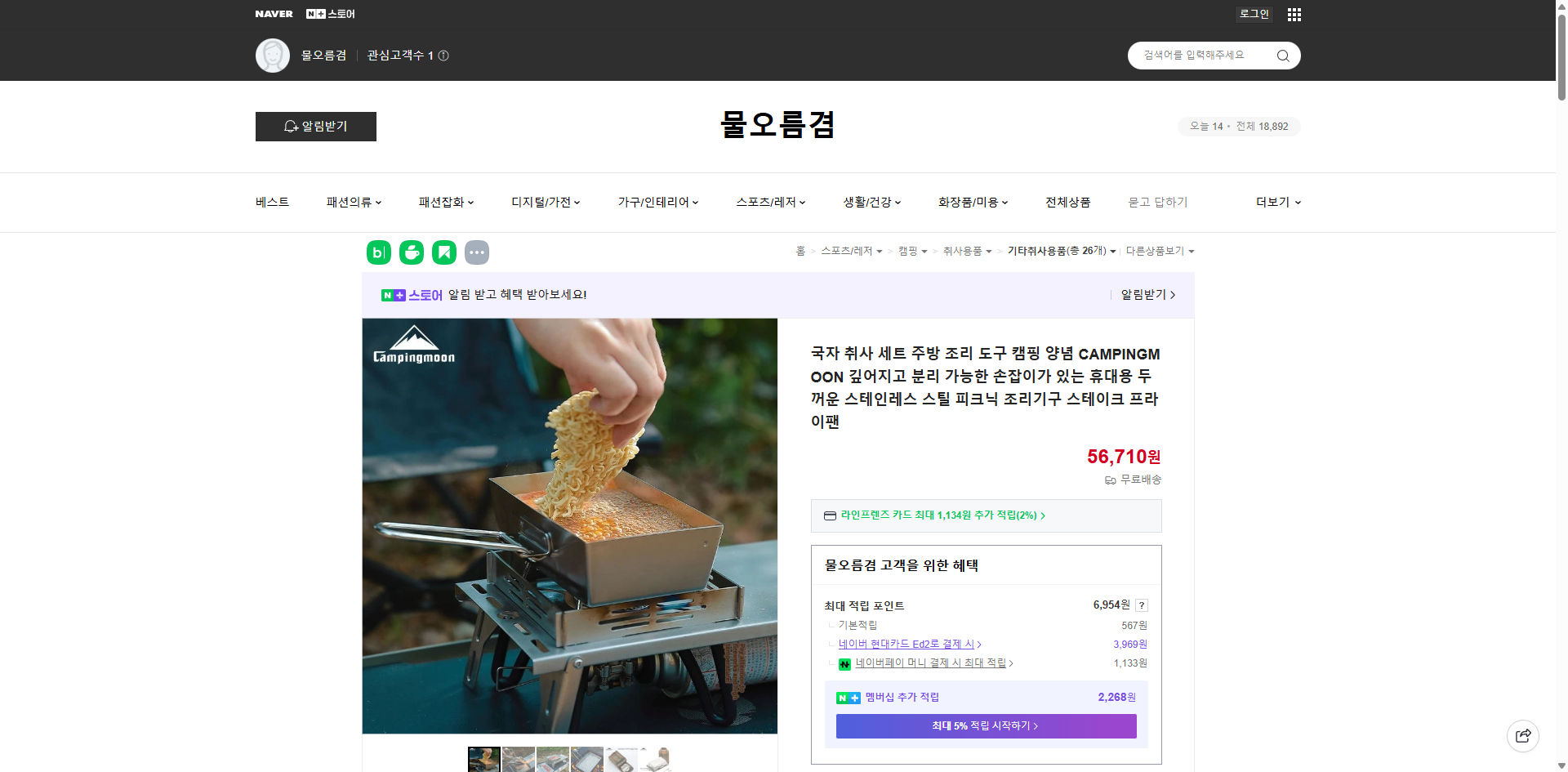Select the second product thumbnail
The height and width of the screenshot is (772, 1568).
tap(518, 759)
